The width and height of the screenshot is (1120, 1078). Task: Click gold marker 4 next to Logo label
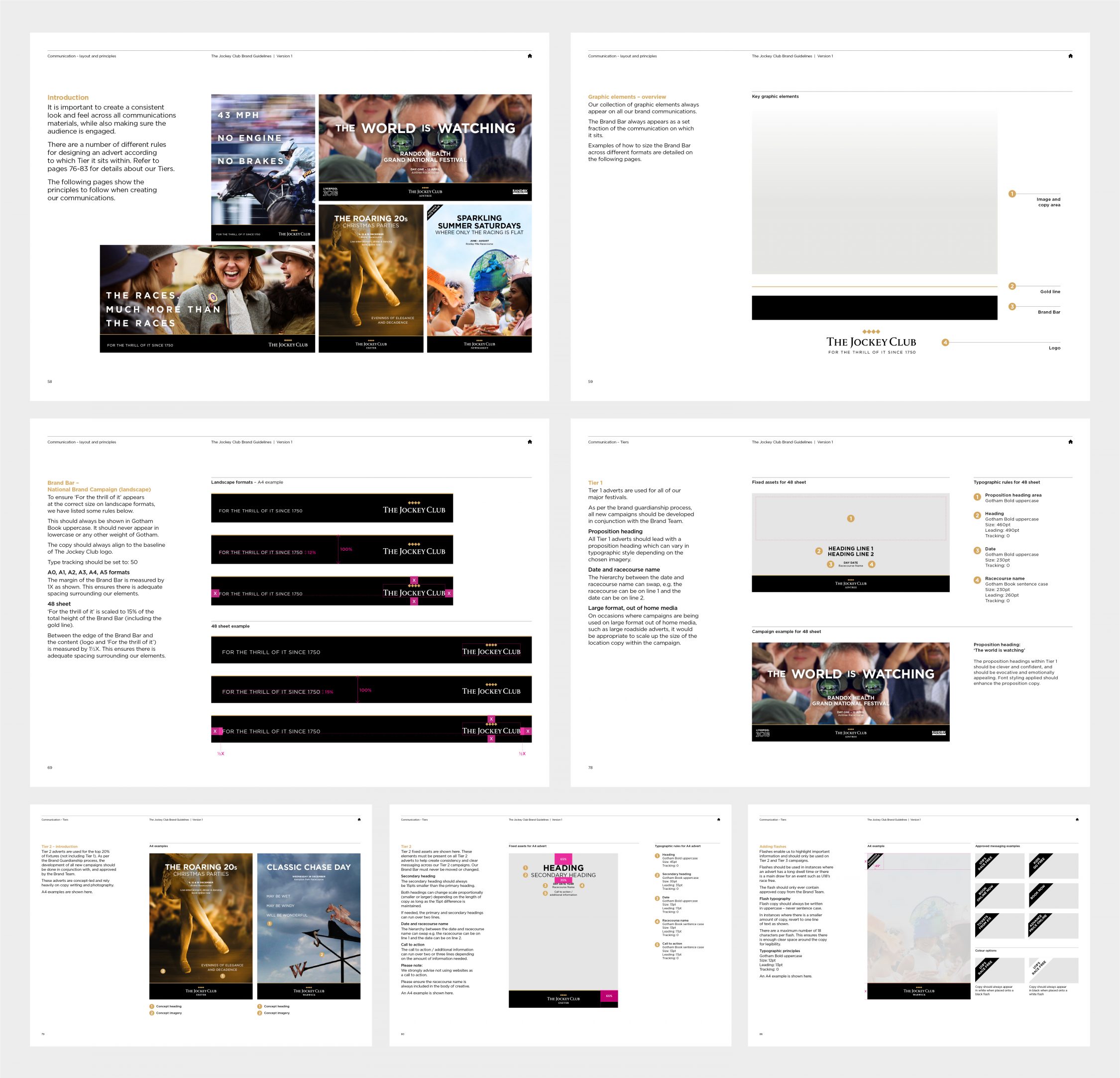[945, 343]
